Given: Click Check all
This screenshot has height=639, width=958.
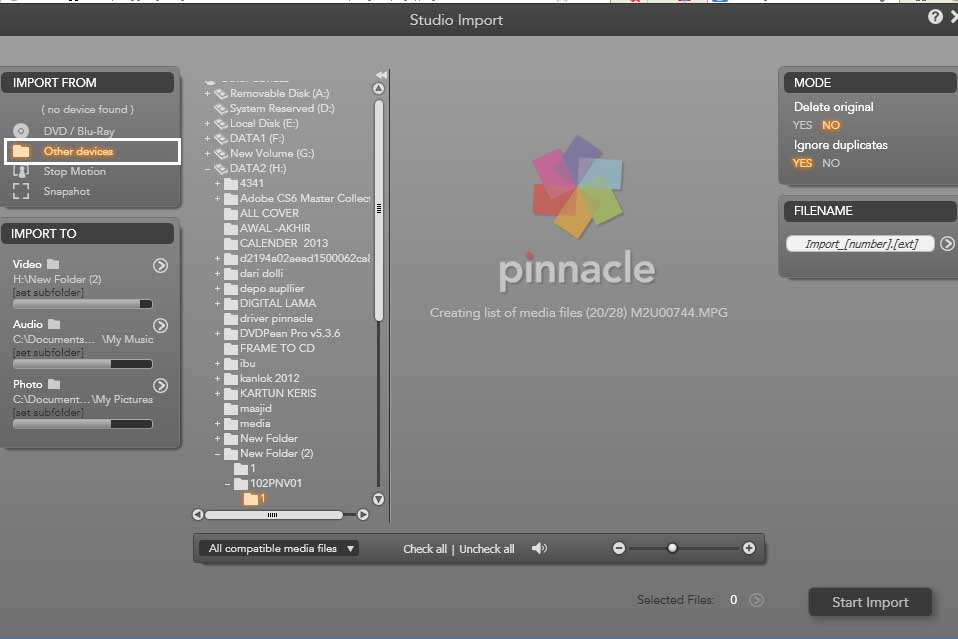Looking at the screenshot, I should coord(425,549).
